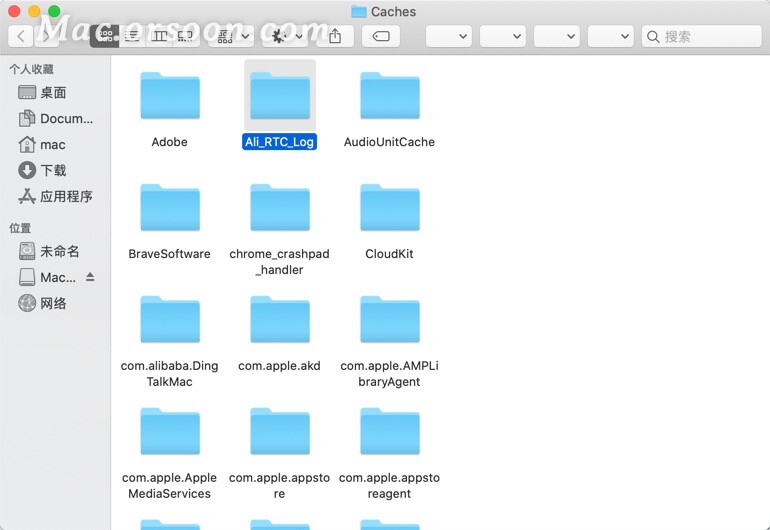Select the CloudKit folder icon
The width and height of the screenshot is (770, 530).
[x=390, y=207]
